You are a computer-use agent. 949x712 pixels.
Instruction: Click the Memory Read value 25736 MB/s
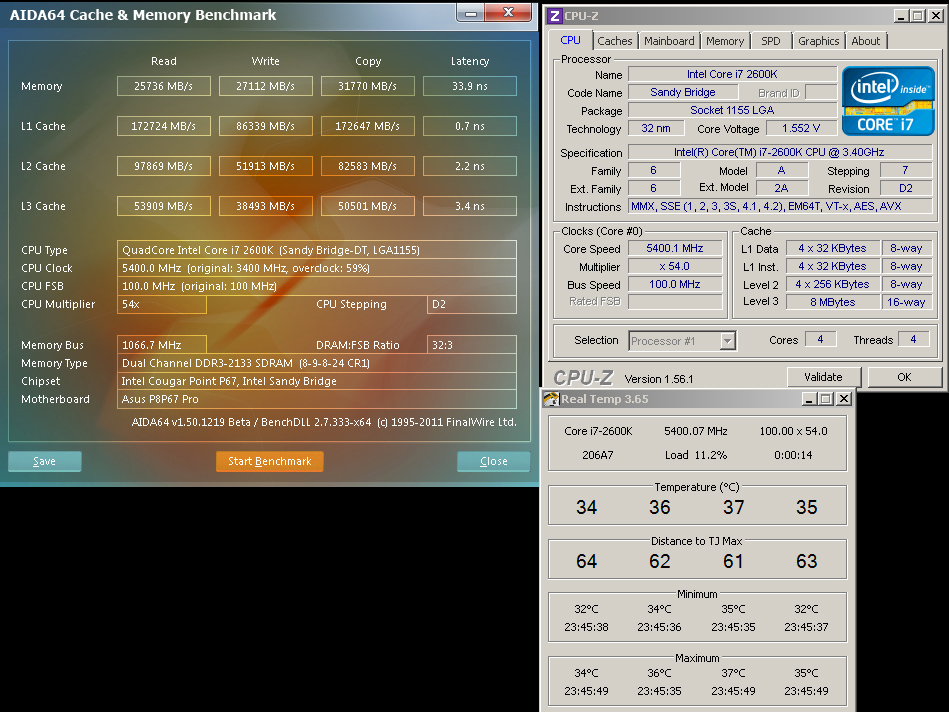(163, 86)
